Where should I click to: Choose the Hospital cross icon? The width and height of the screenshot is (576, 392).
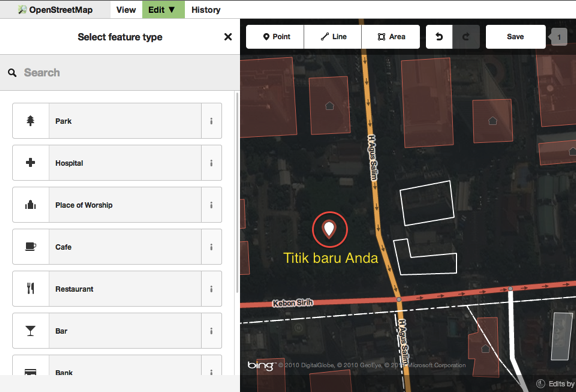click(x=30, y=162)
